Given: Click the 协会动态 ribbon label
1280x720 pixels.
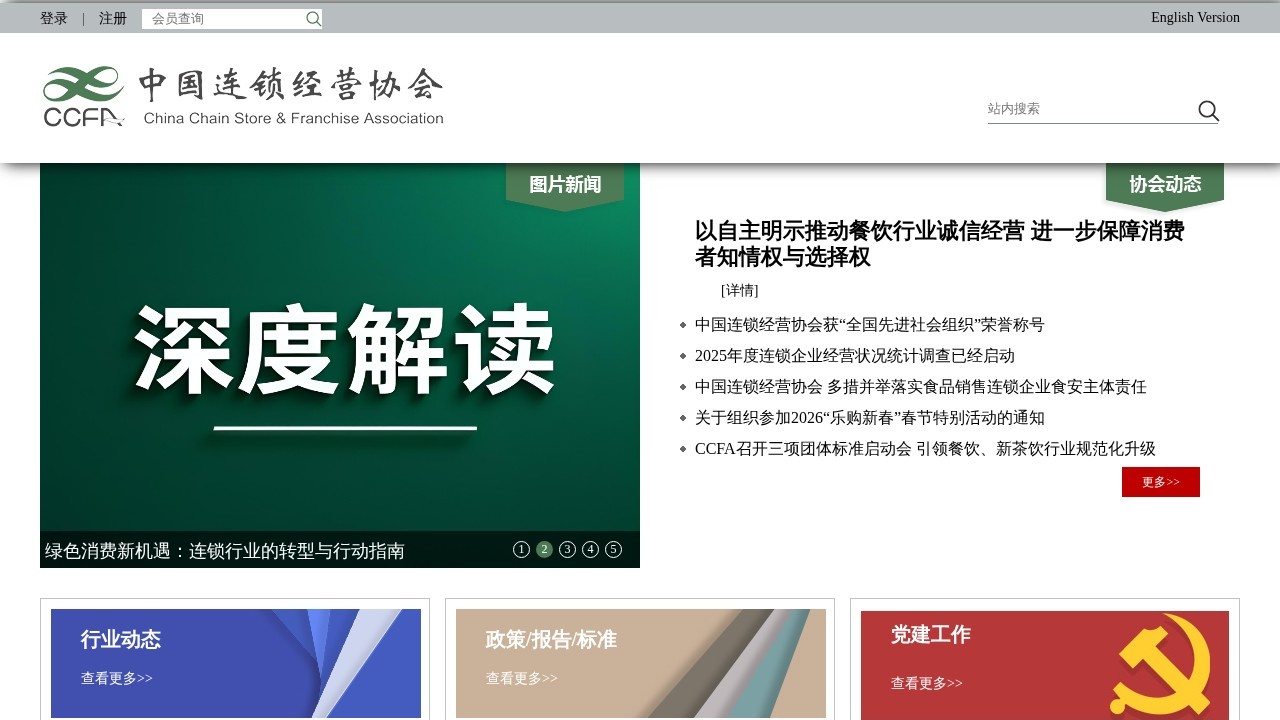Looking at the screenshot, I should point(1164,184).
